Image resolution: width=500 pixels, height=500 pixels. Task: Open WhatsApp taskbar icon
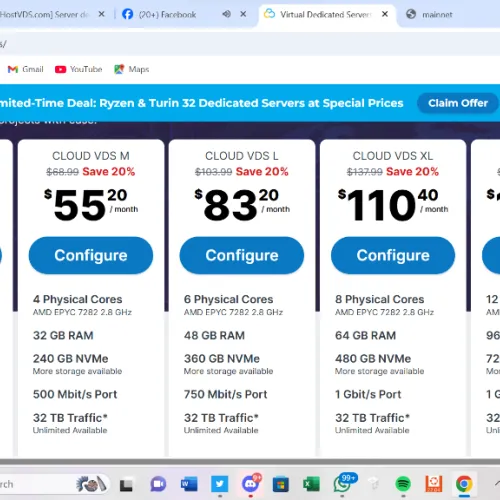click(342, 484)
